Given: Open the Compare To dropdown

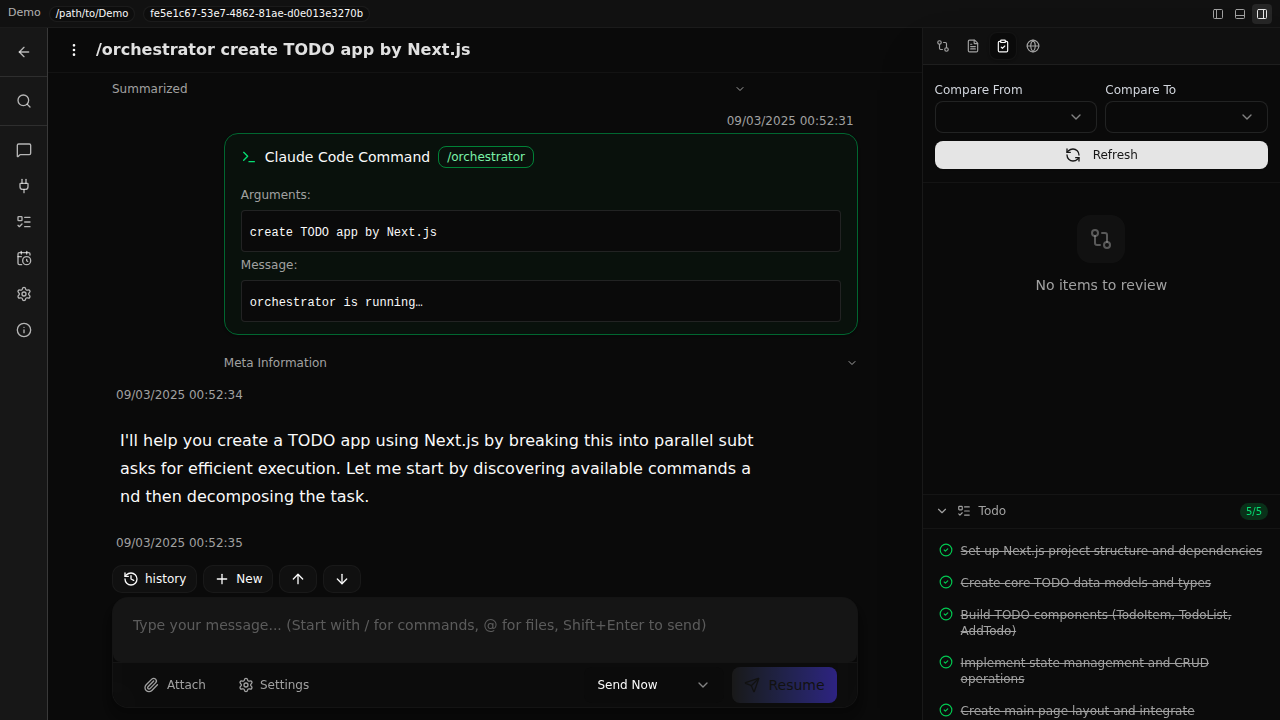Looking at the screenshot, I should (1185, 117).
